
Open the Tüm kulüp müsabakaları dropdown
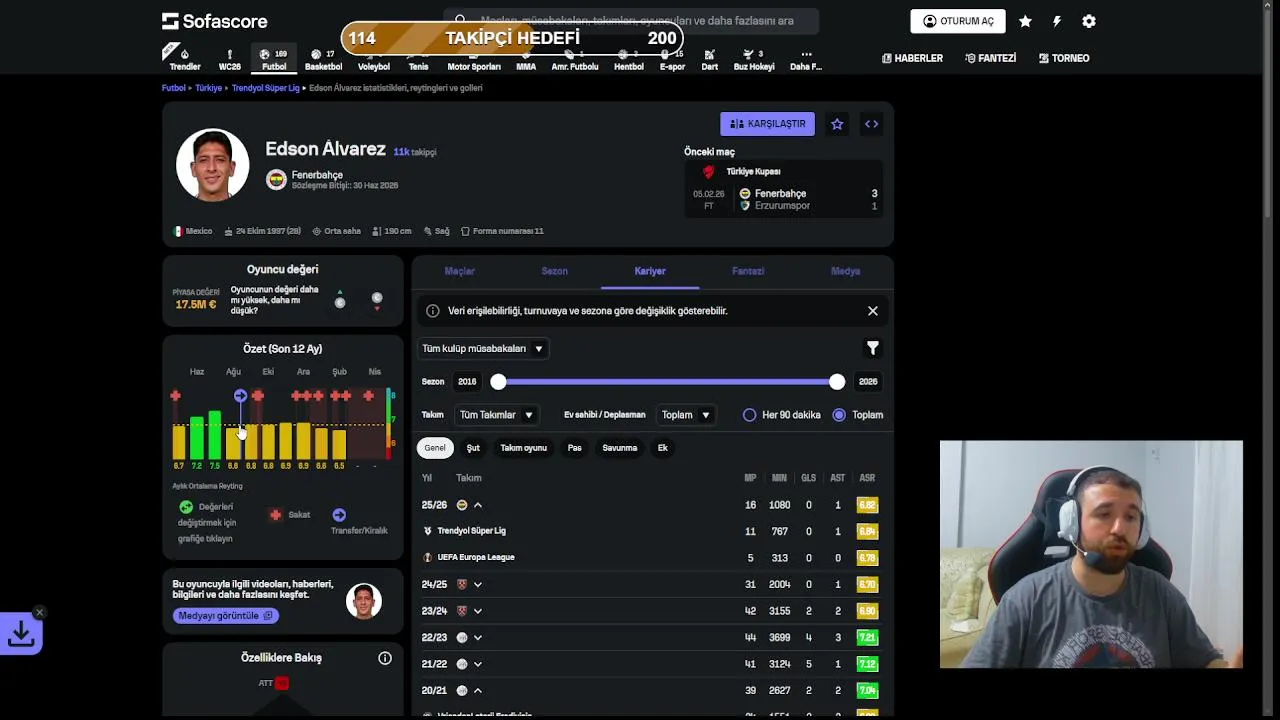click(483, 348)
